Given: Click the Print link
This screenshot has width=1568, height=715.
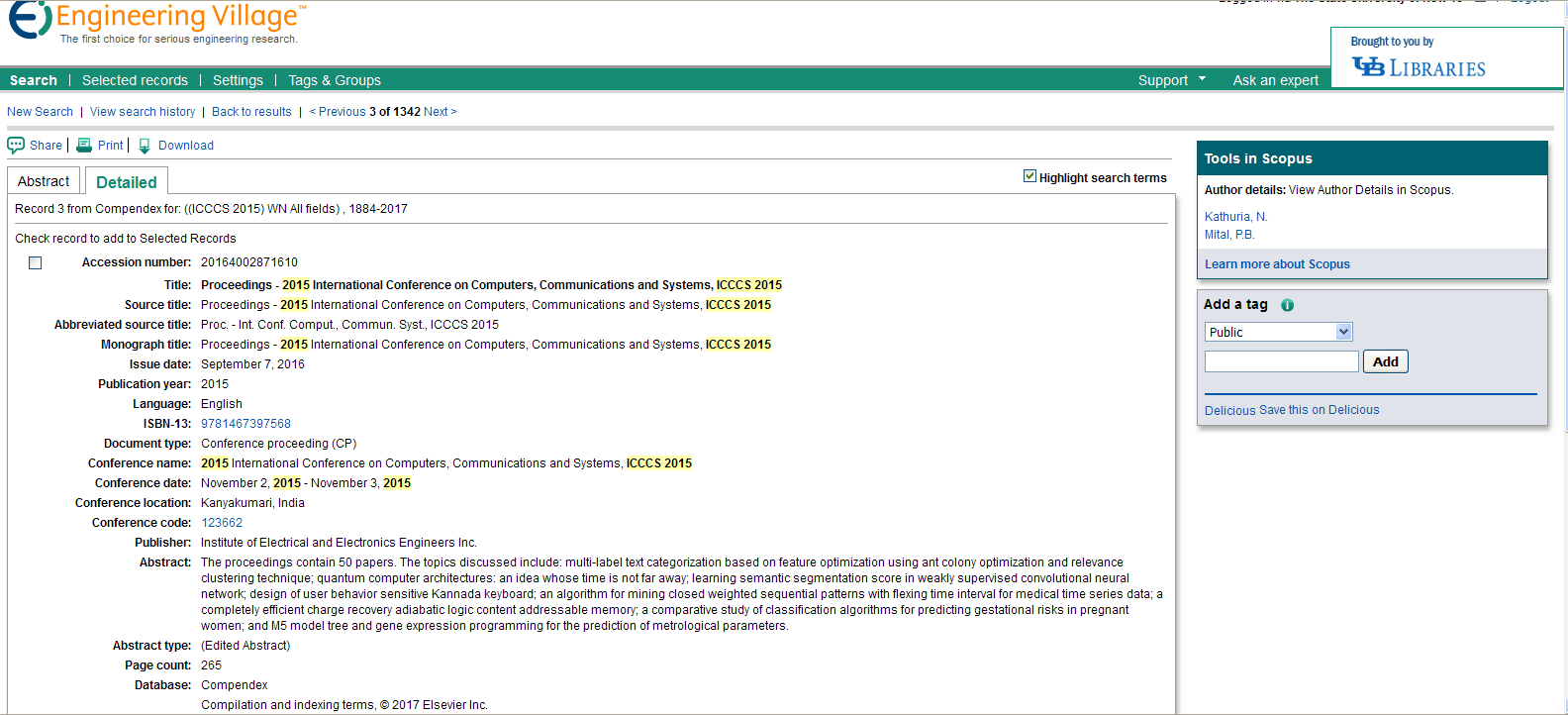Looking at the screenshot, I should (x=111, y=146).
